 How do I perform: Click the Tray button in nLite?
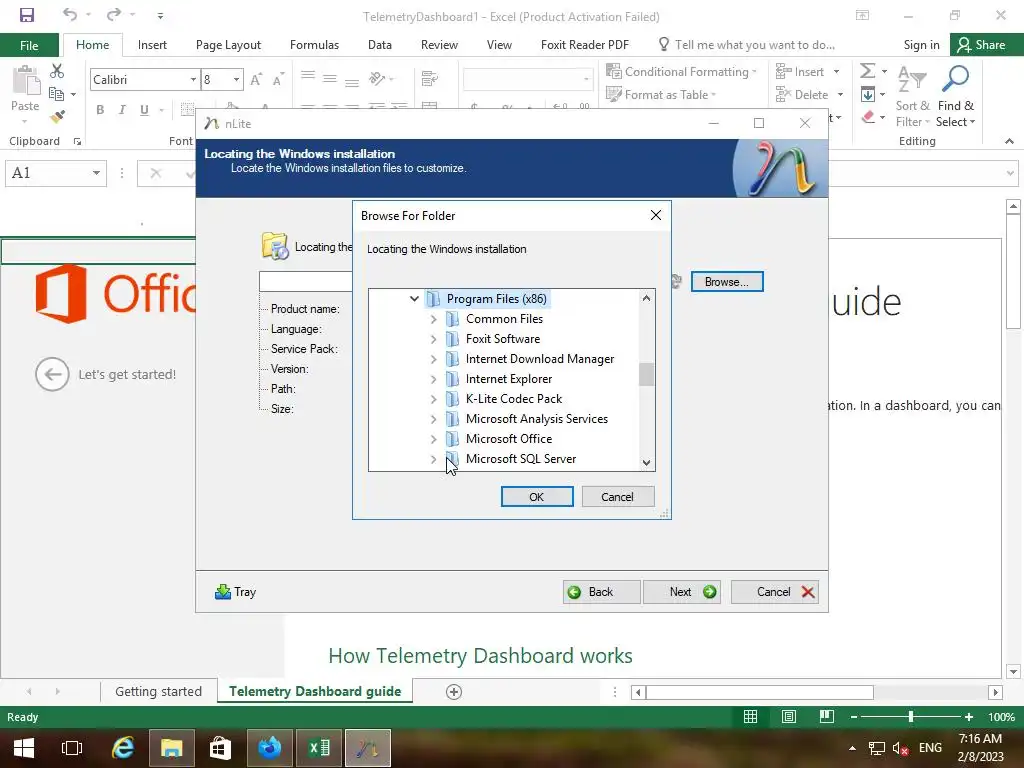(236, 592)
